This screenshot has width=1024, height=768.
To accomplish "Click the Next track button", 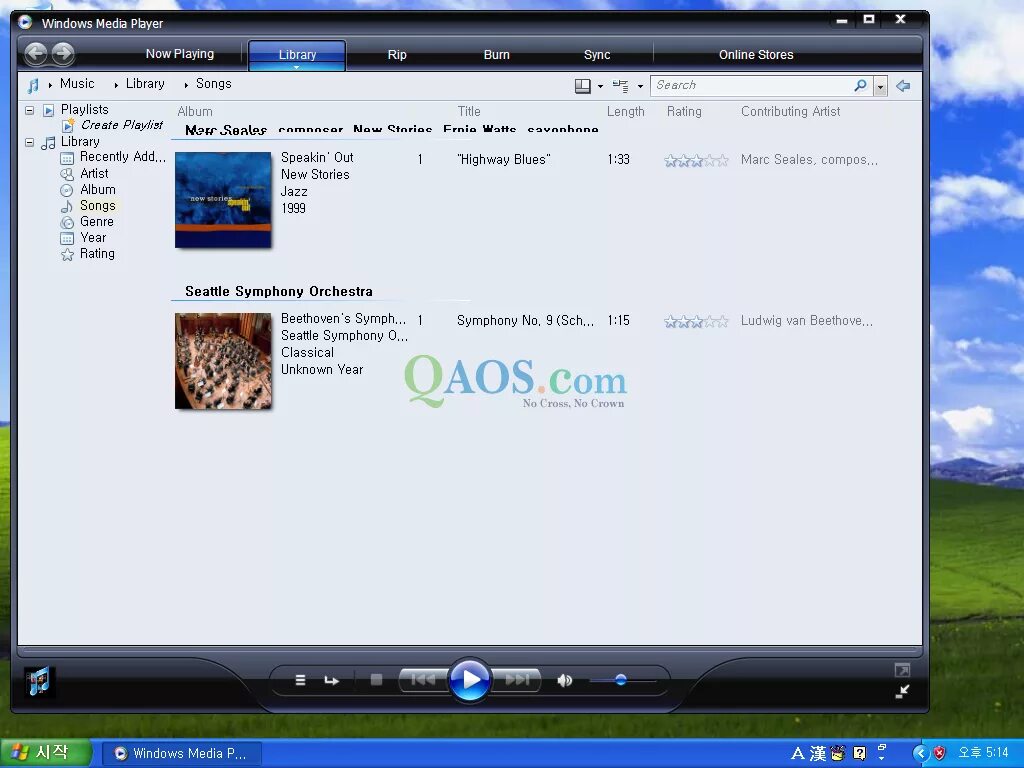I will [x=517, y=680].
